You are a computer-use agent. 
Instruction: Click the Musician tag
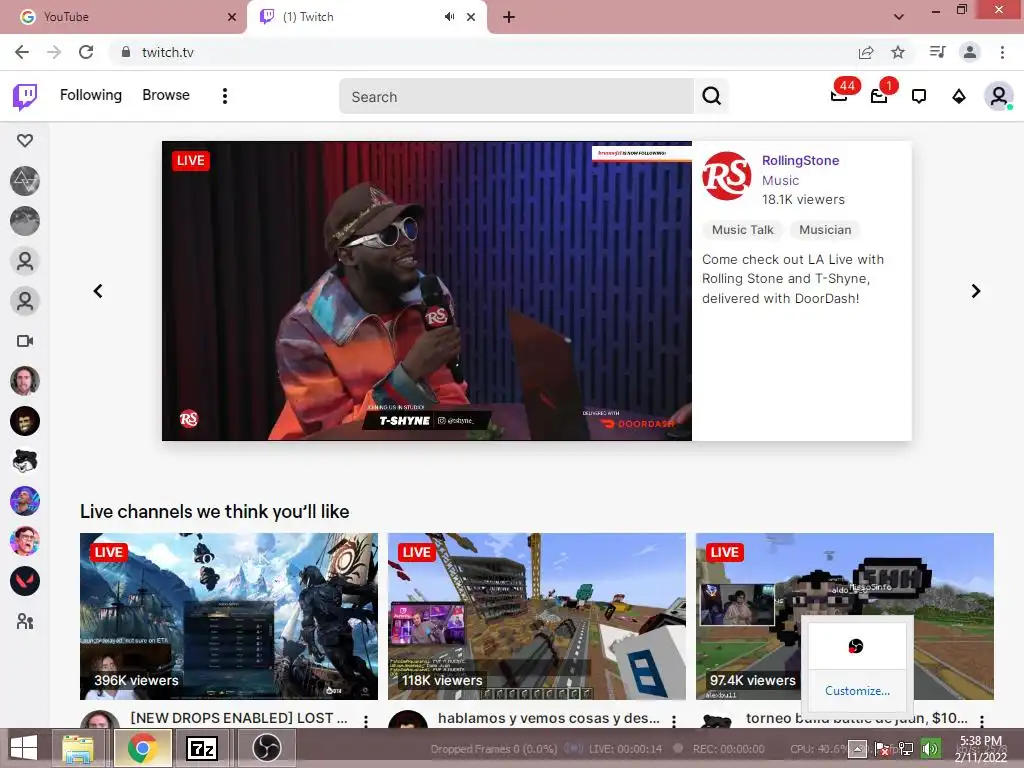(x=825, y=230)
